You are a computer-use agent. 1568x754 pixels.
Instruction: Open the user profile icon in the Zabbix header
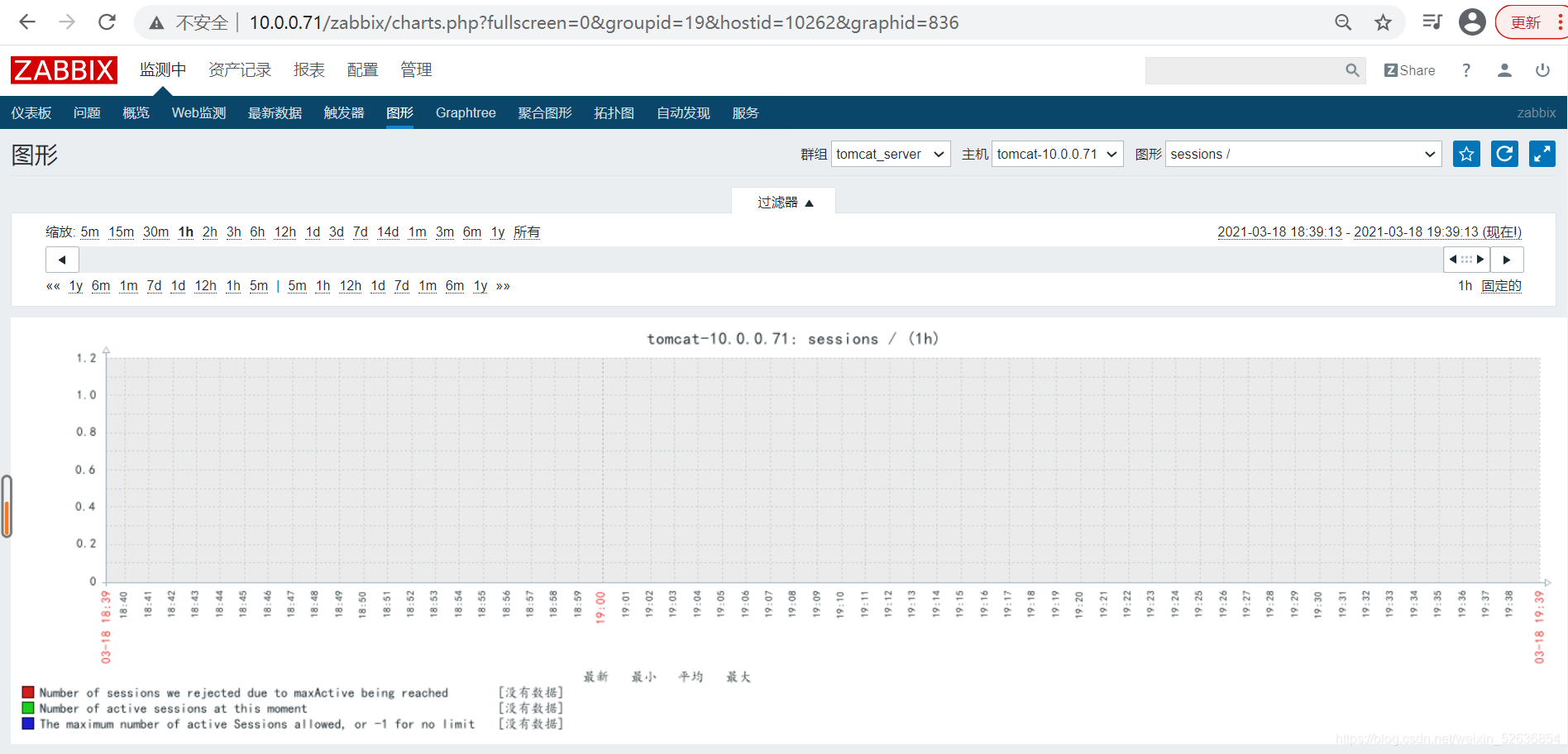(x=1504, y=70)
